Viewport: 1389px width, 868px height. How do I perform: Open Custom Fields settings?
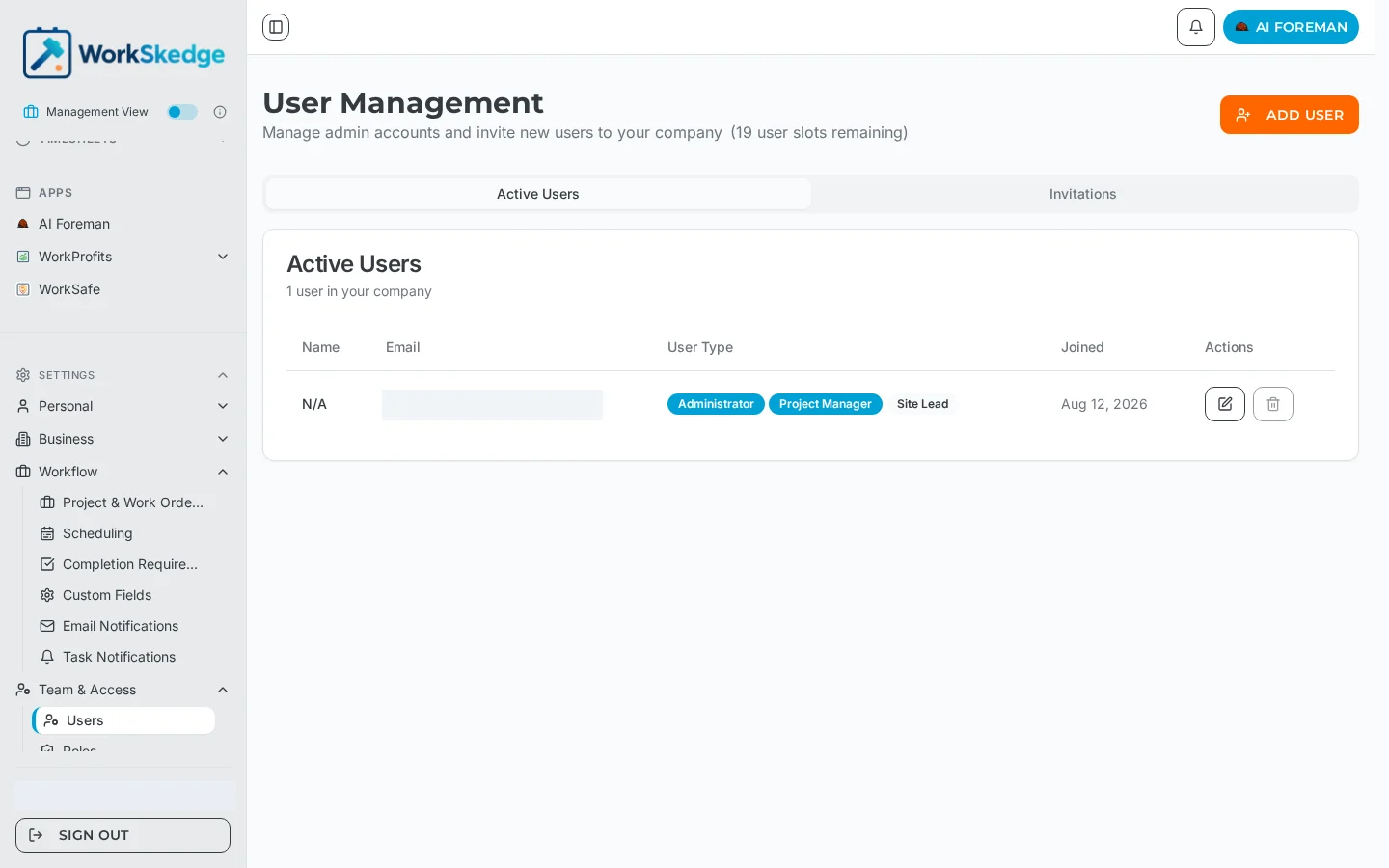[123, 595]
